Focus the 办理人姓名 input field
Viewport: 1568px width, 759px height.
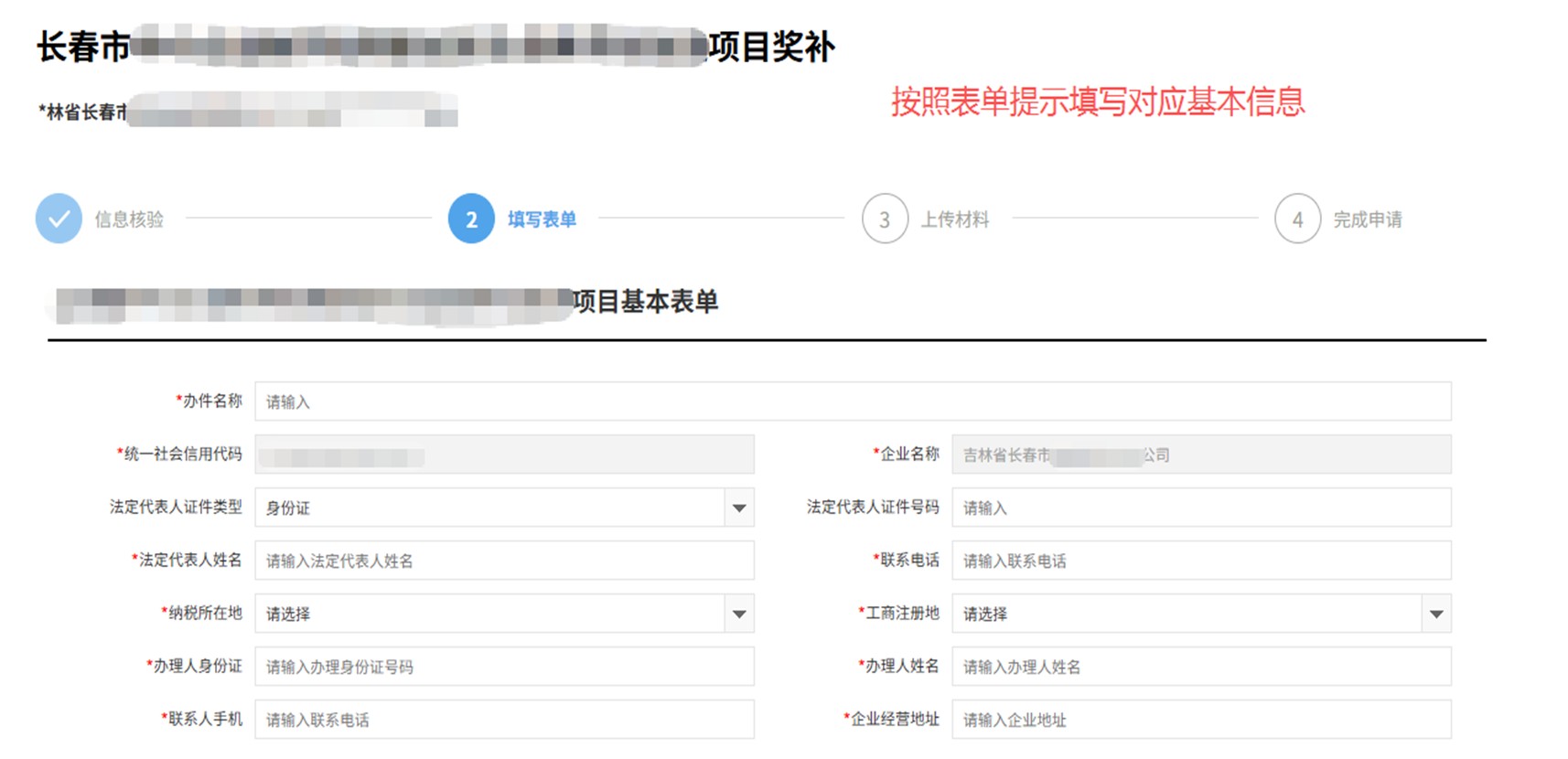pos(1200,667)
